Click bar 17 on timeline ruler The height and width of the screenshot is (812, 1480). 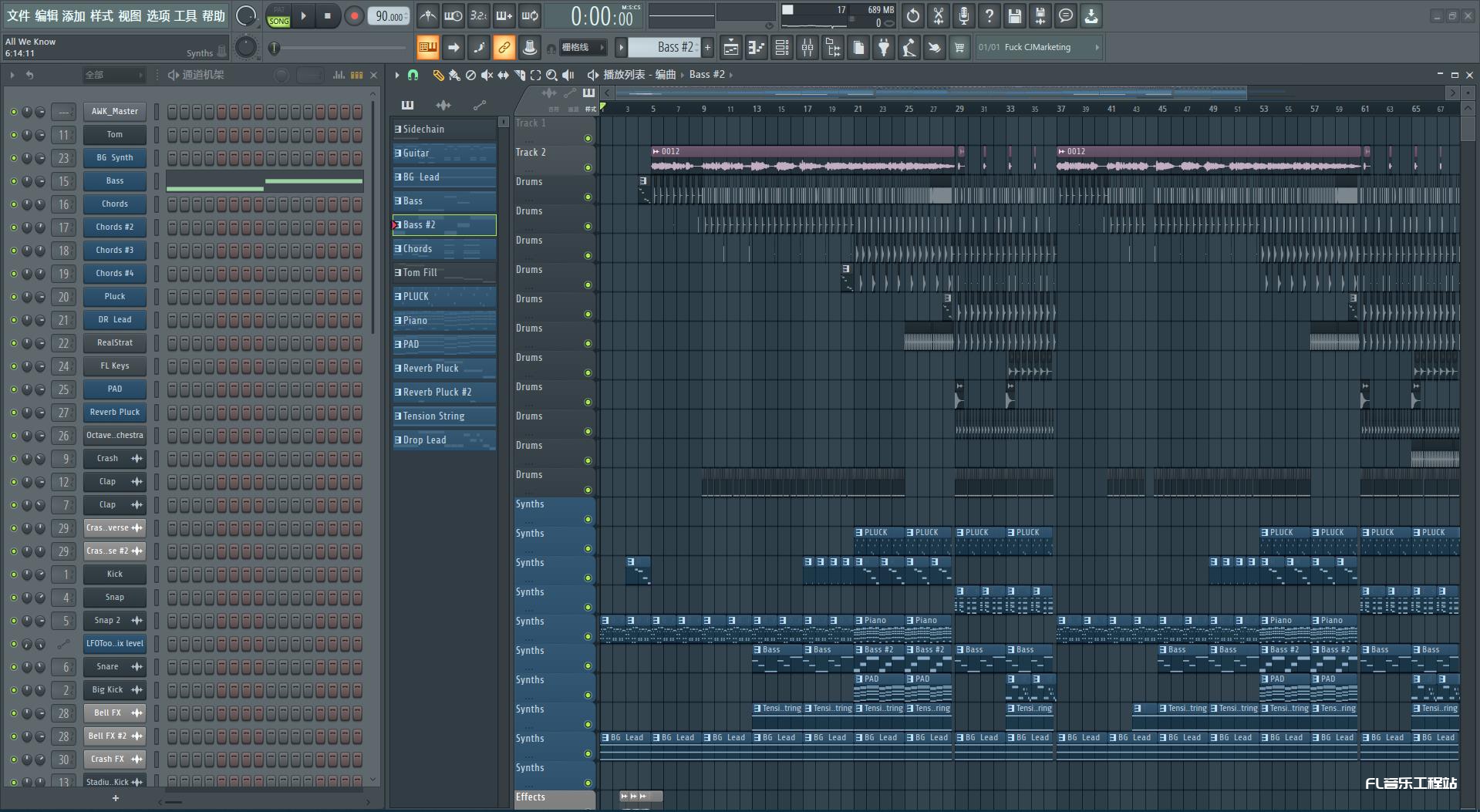[x=807, y=109]
